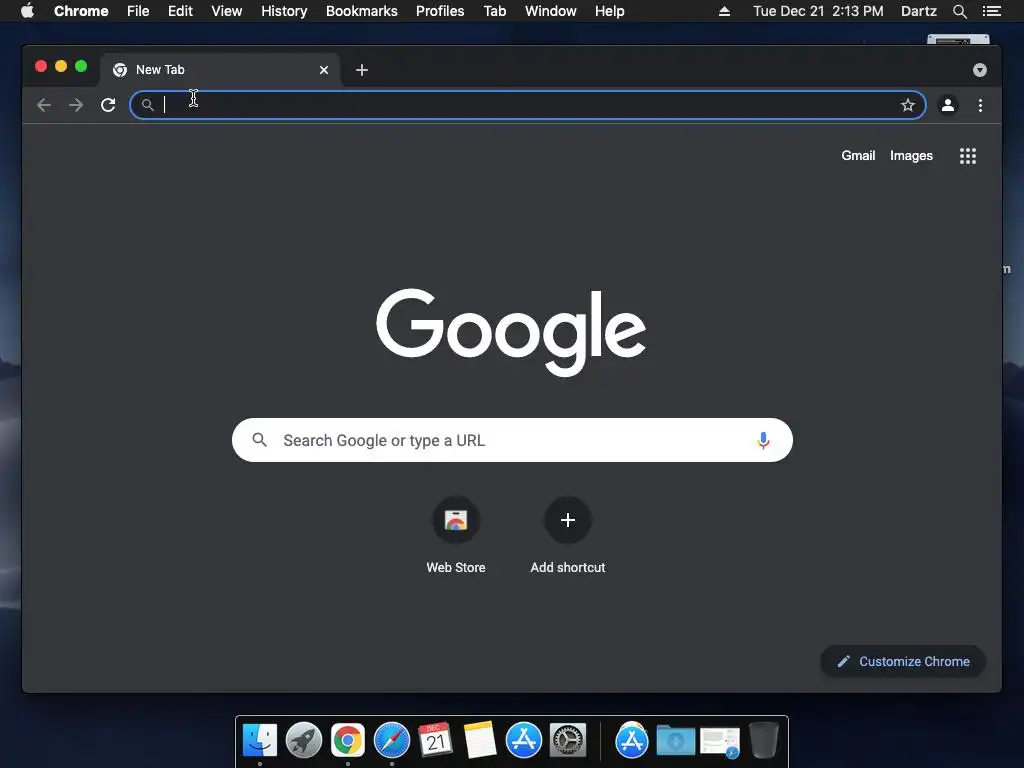
Task: Open the Apple menu
Action: [27, 10]
